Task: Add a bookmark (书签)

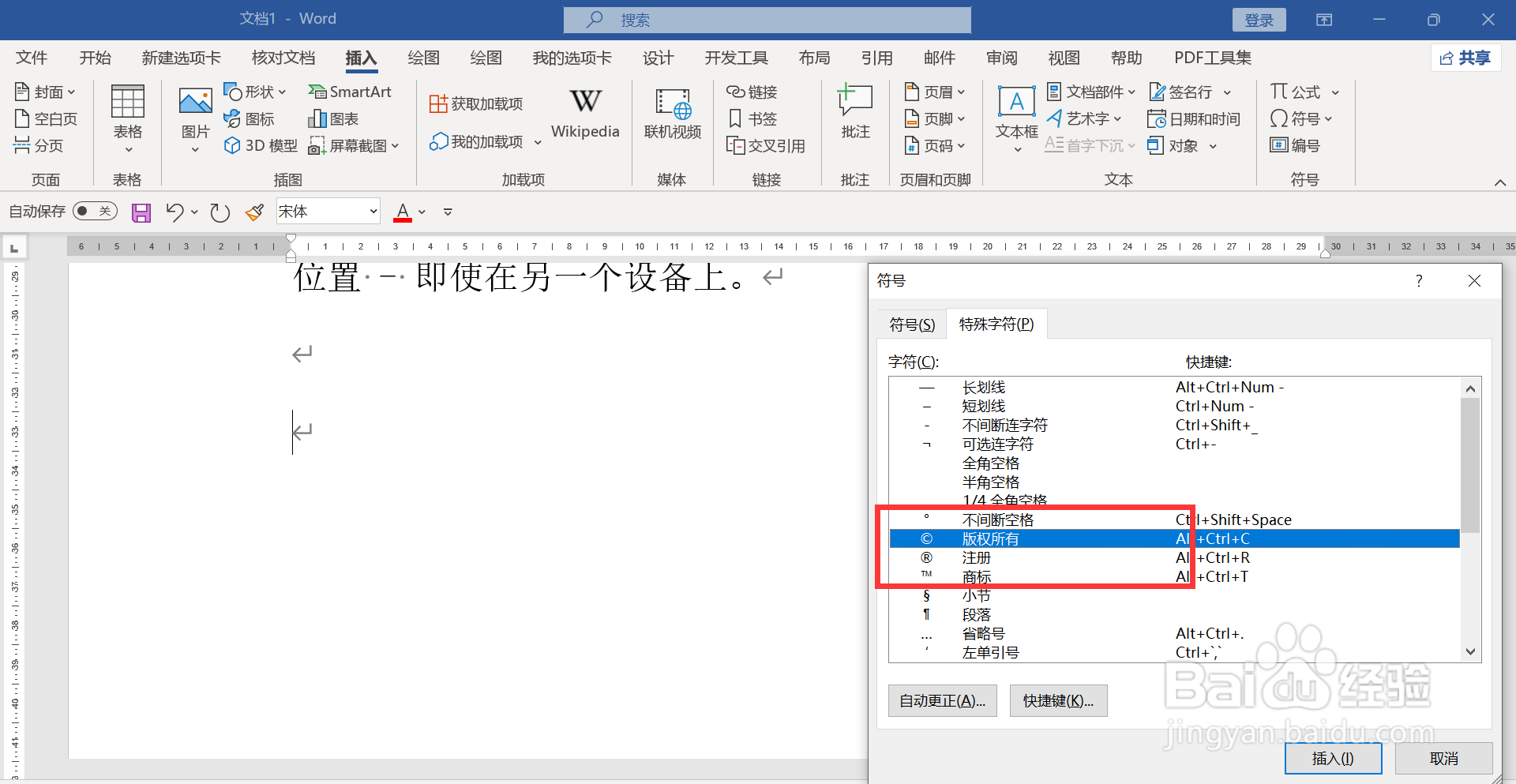Action: [x=752, y=118]
